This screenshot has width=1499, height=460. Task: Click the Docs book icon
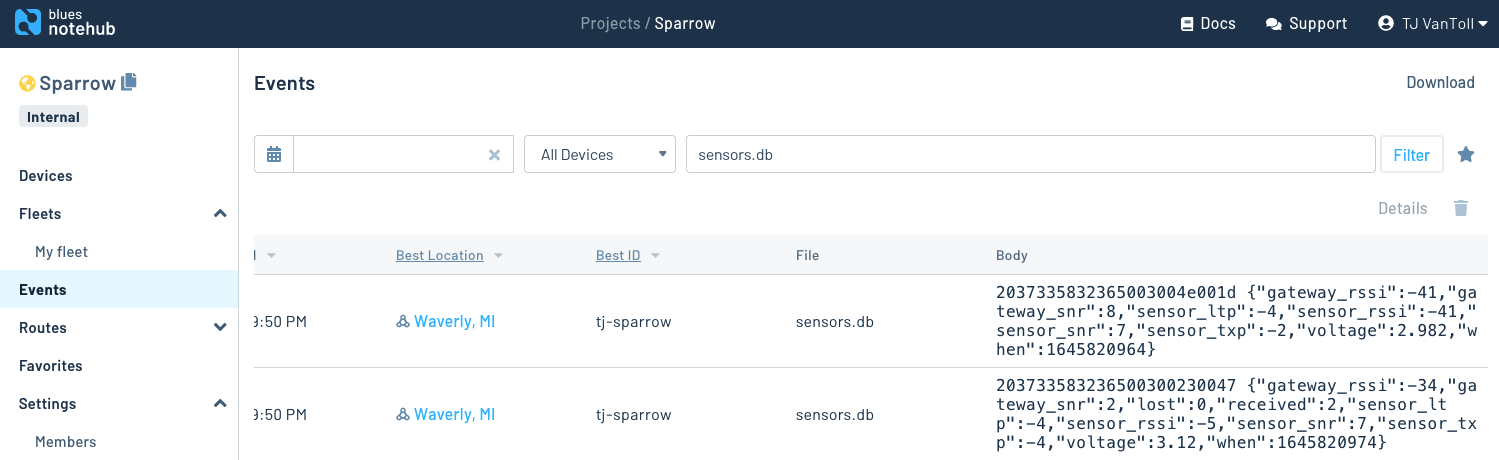(1187, 24)
